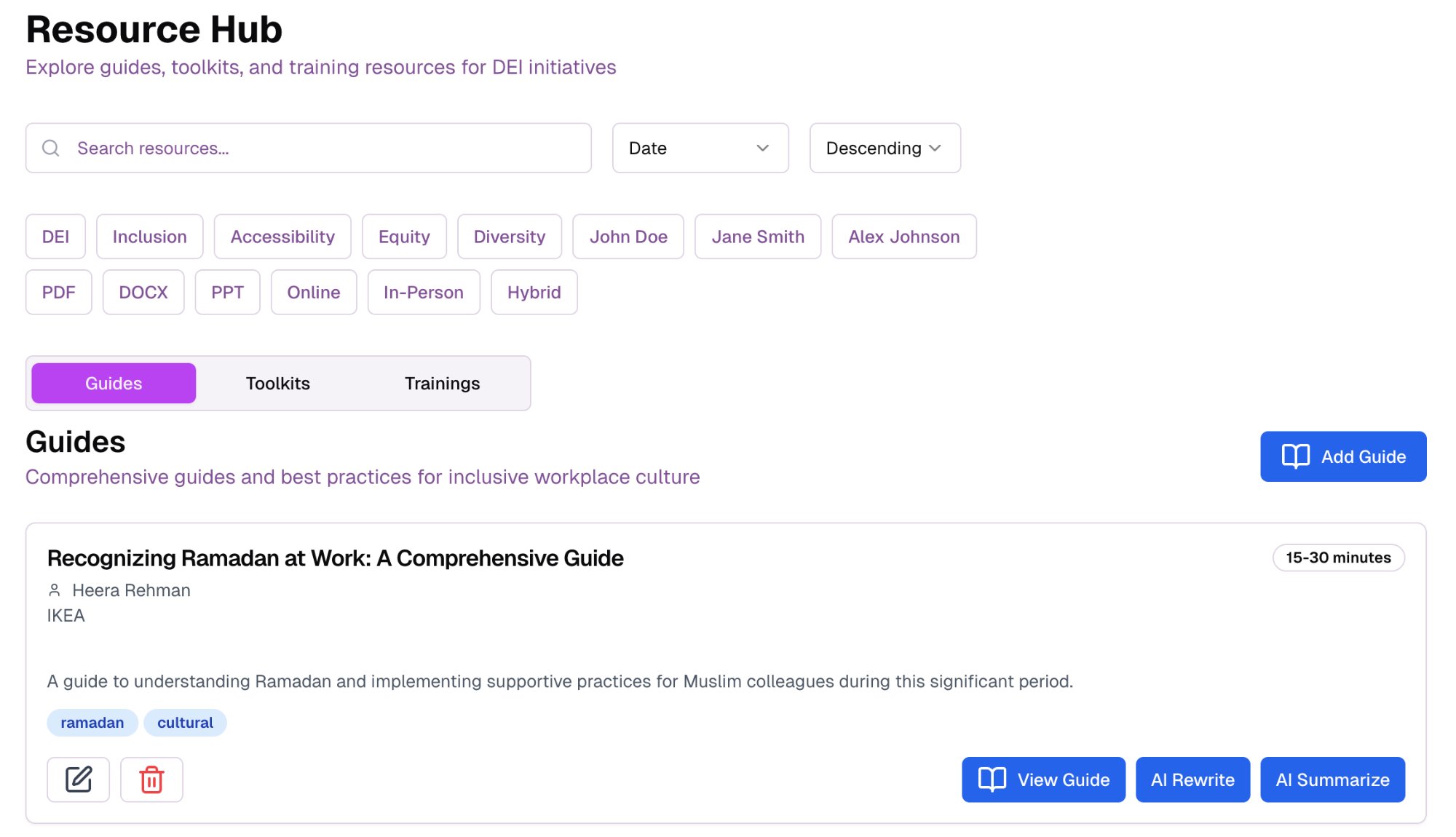Enable the PDF format filter
1456x837 pixels.
tap(58, 292)
